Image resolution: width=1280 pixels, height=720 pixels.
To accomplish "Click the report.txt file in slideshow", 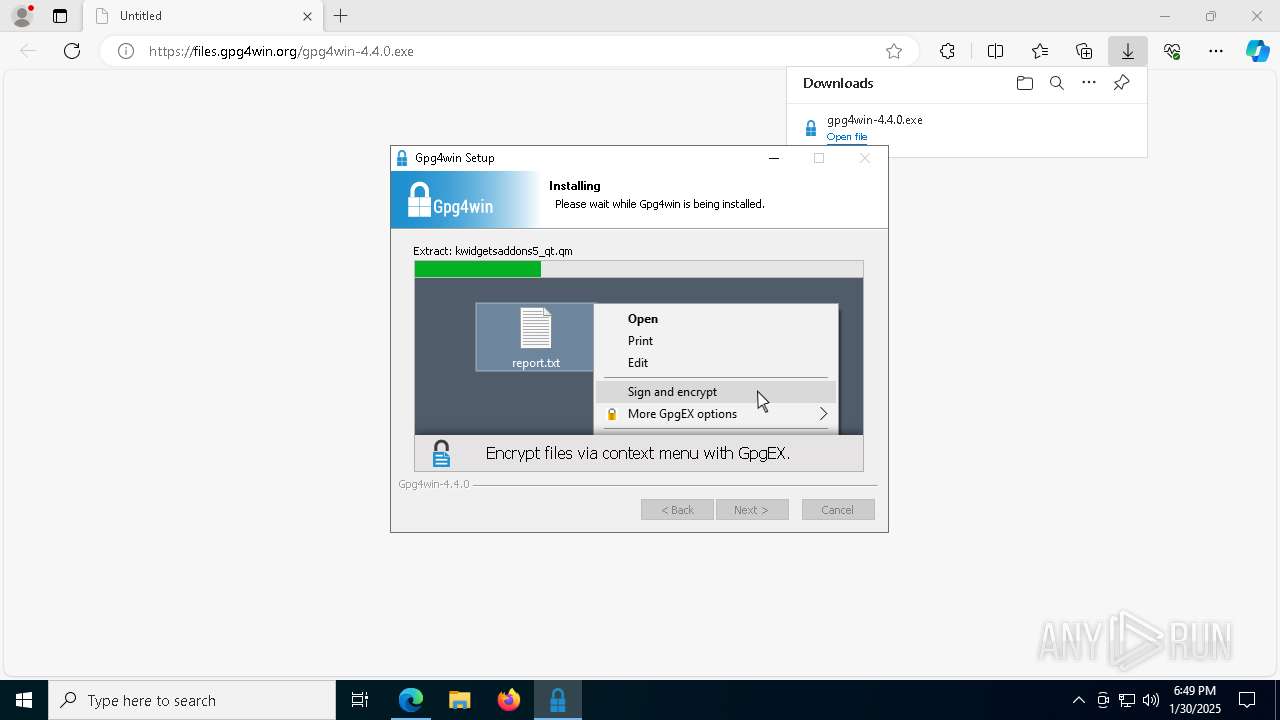I will (535, 338).
